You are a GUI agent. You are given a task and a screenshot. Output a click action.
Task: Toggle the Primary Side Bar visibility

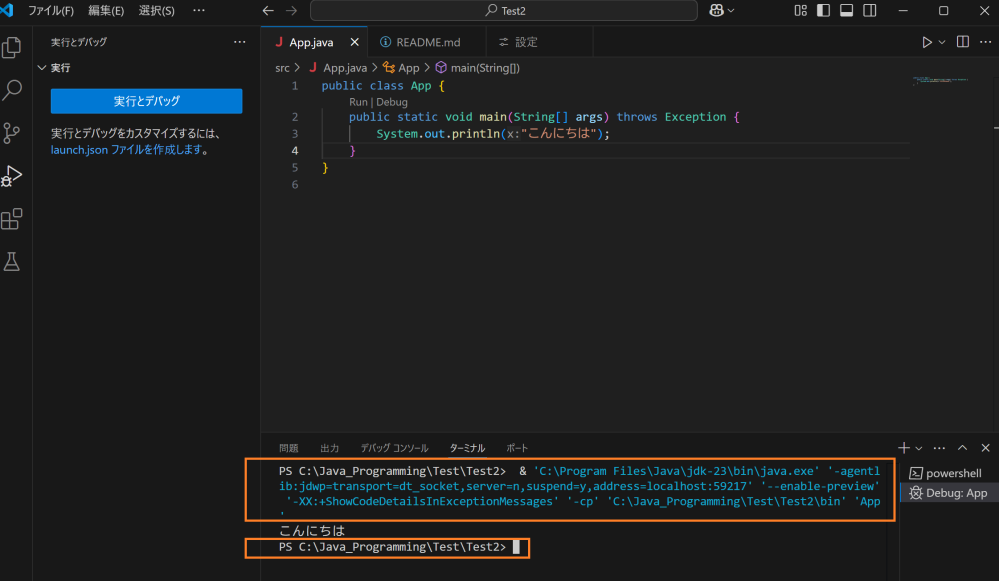pyautogui.click(x=823, y=9)
